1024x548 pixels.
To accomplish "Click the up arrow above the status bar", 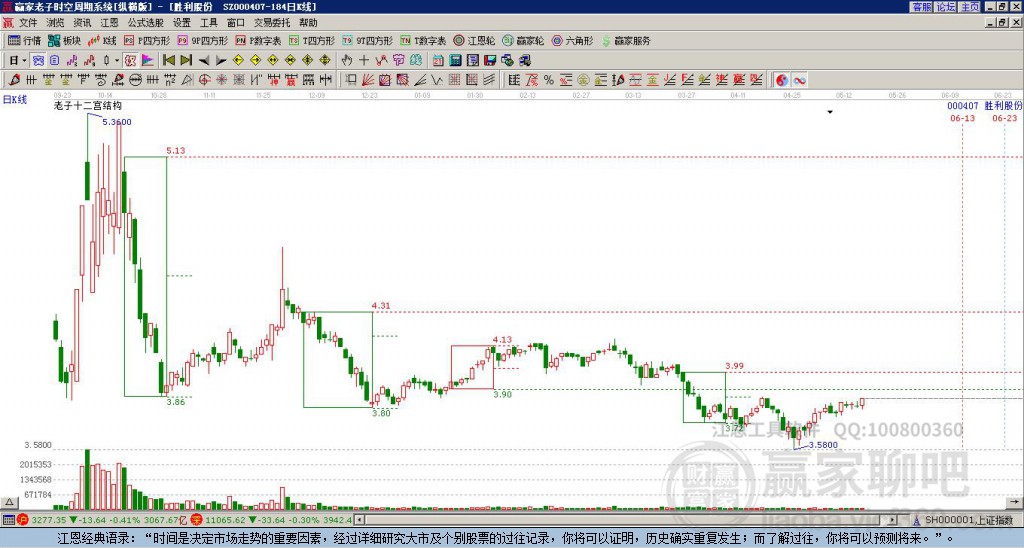I will coord(8,502).
